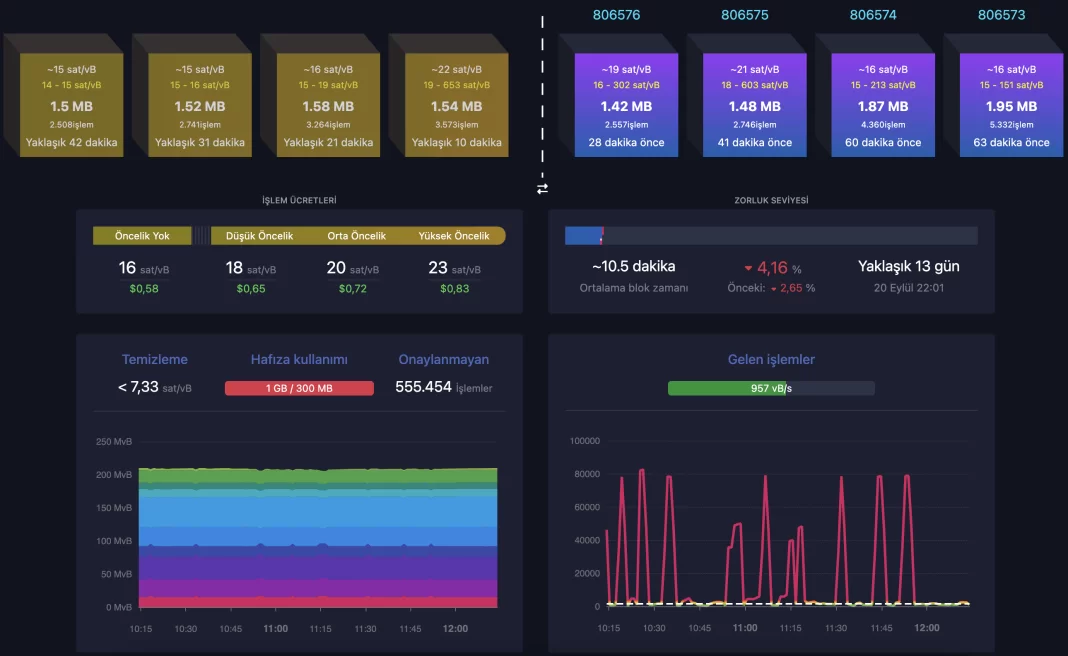Select the 1.52 MB pending mempool block
The width and height of the screenshot is (1068, 656).
[x=199, y=105]
